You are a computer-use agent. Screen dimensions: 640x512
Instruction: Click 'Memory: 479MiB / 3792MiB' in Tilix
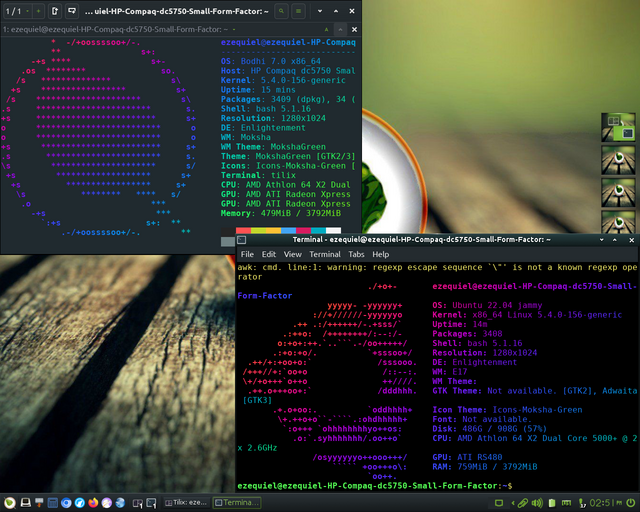tap(280, 213)
